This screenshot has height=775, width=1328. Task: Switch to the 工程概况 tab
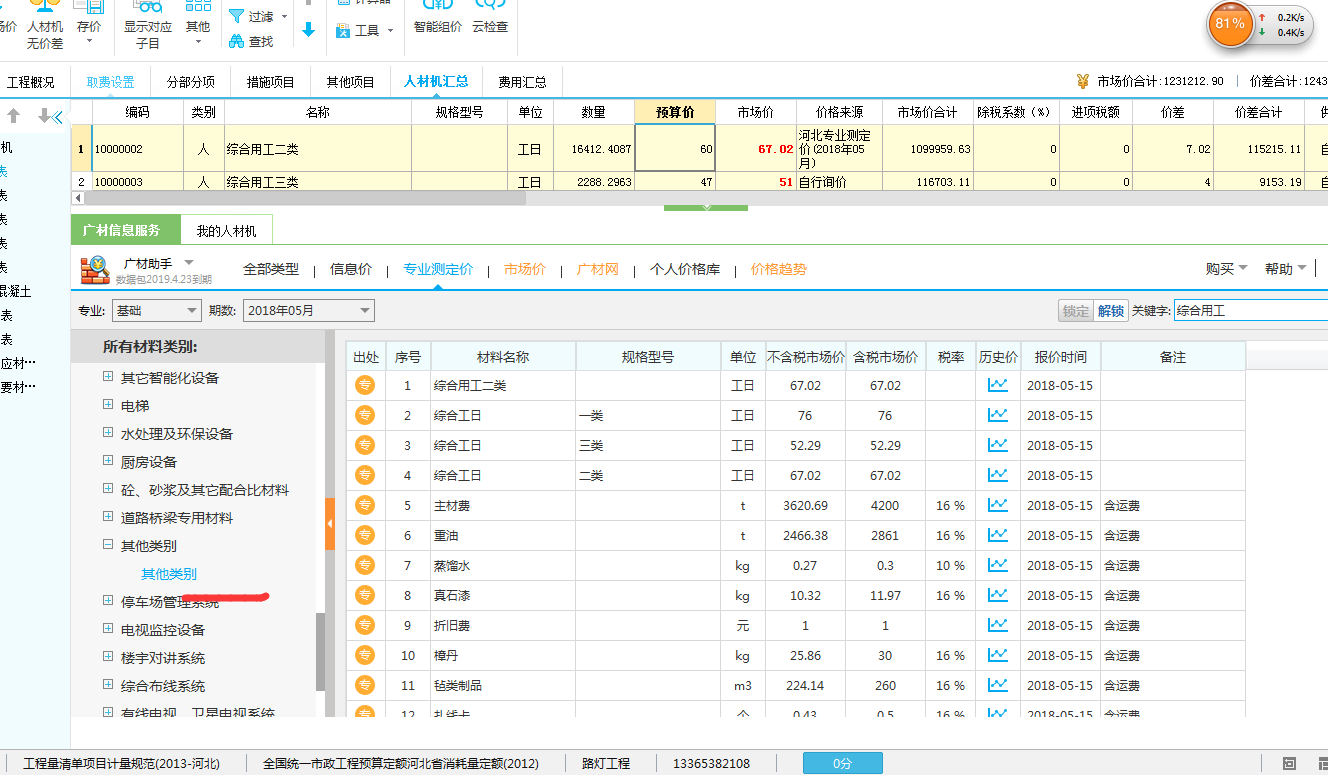pyautogui.click(x=31, y=82)
